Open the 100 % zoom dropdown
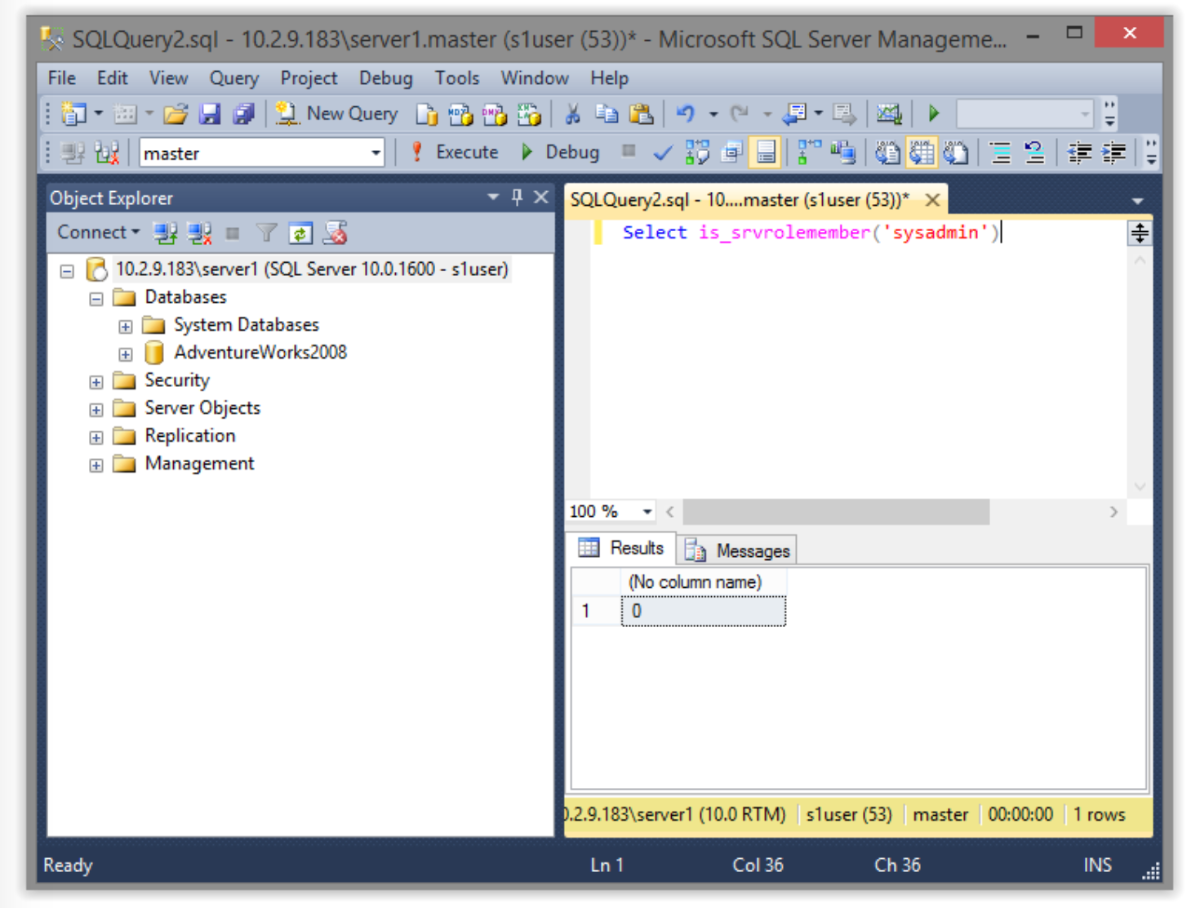The width and height of the screenshot is (1200, 908). click(647, 512)
